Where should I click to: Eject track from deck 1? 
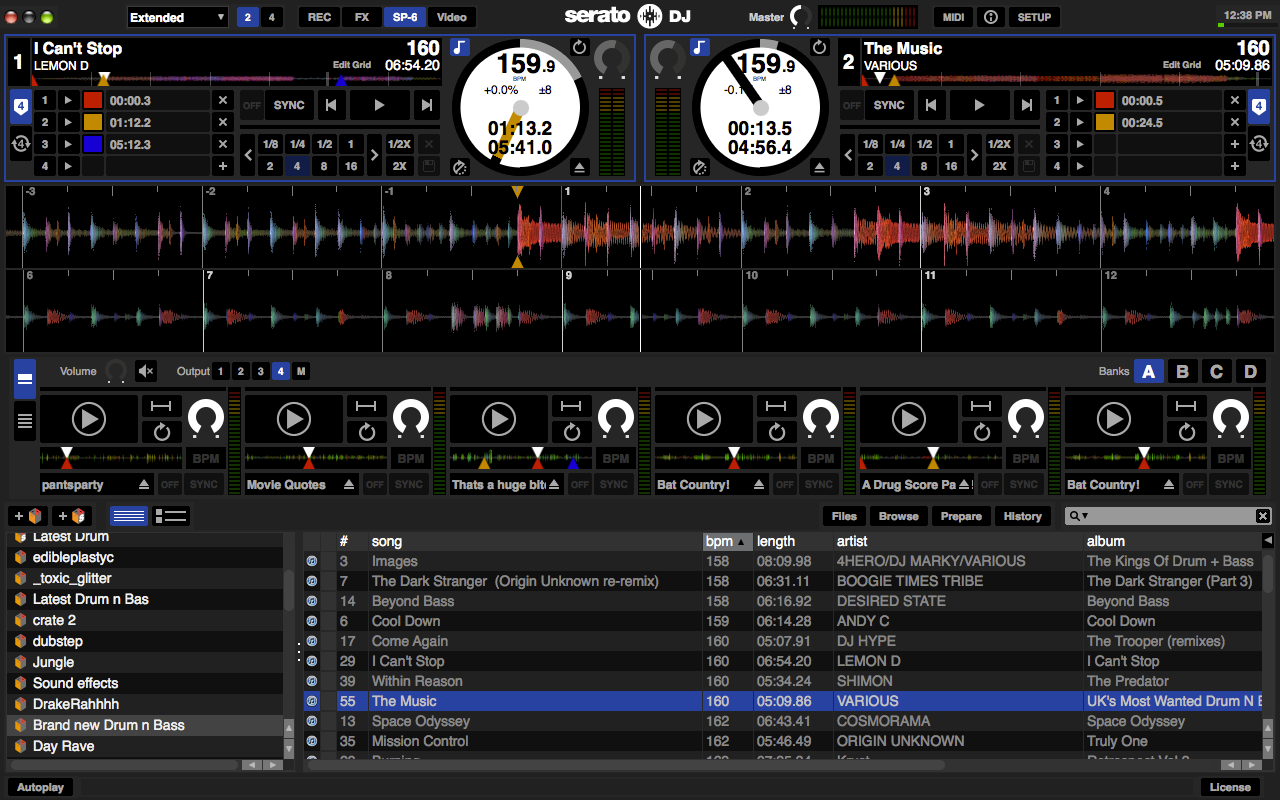coord(581,167)
